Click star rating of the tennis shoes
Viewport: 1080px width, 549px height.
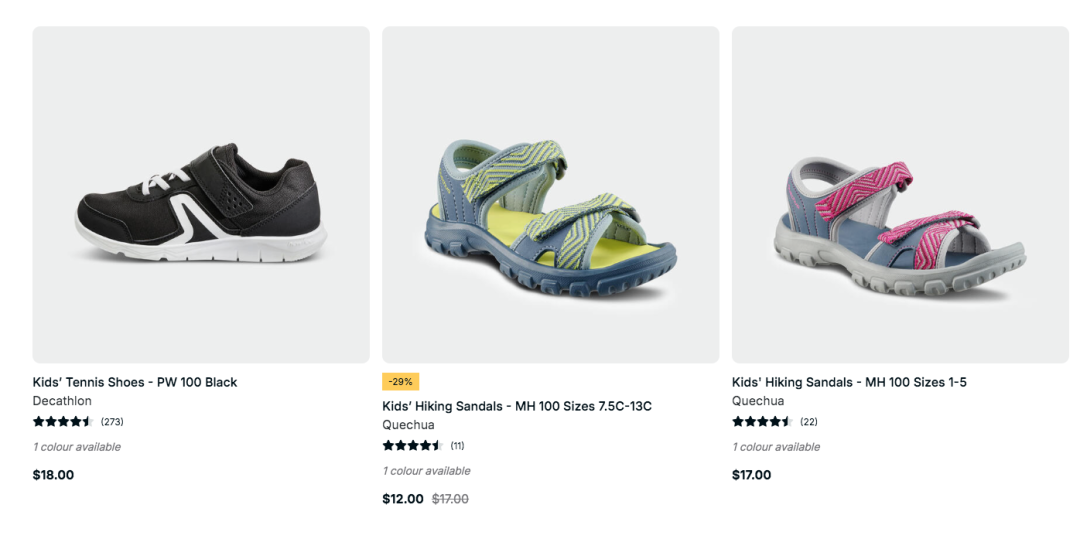62,422
